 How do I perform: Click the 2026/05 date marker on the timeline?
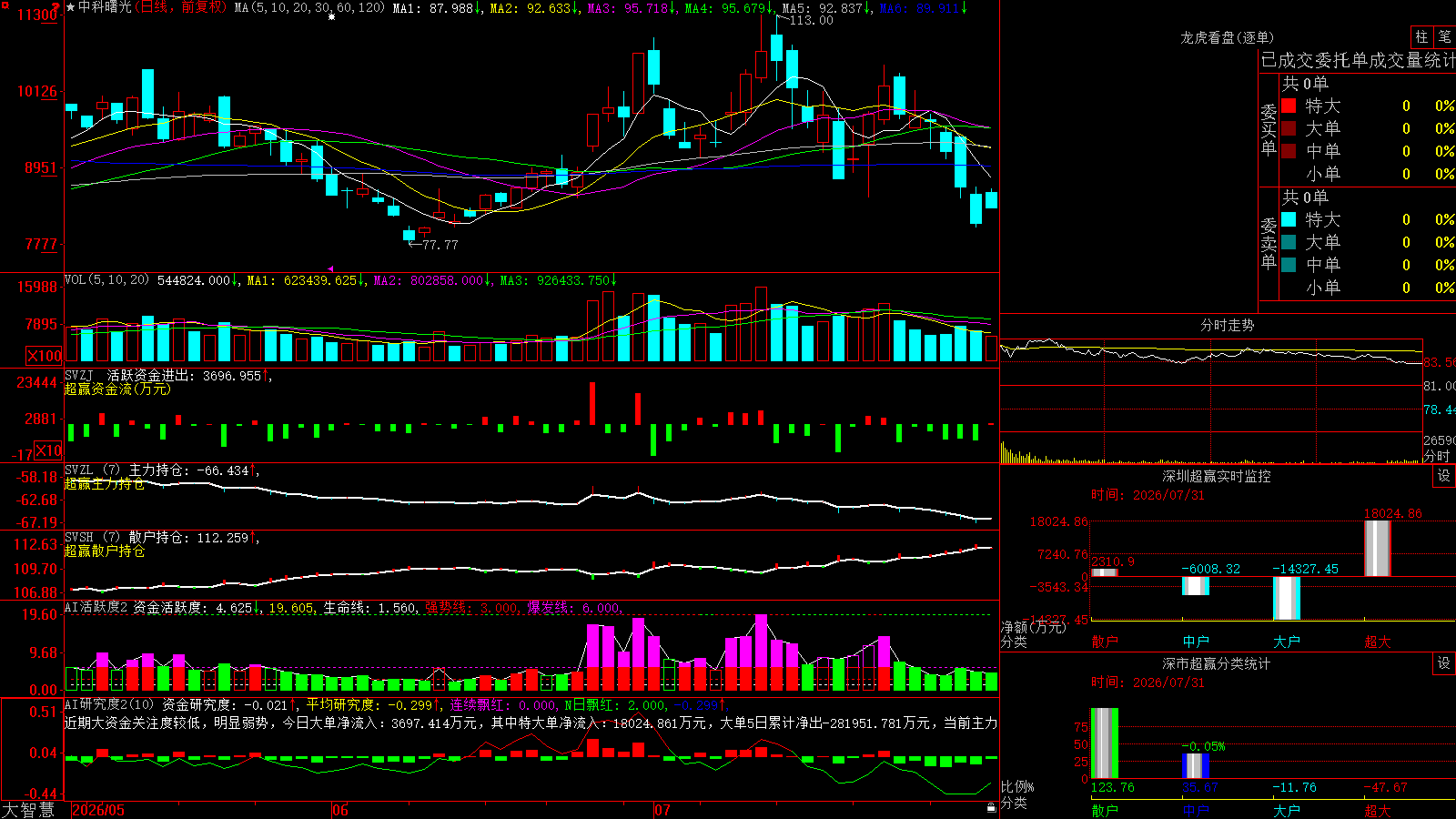tap(98, 810)
